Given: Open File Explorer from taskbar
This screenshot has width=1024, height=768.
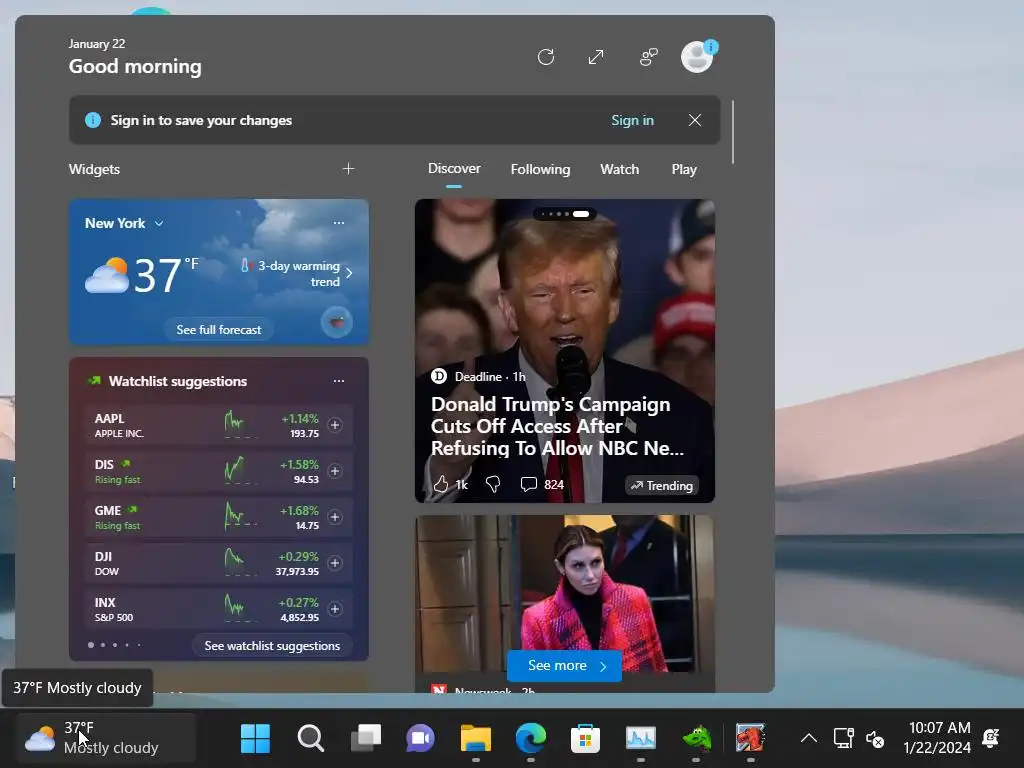Looking at the screenshot, I should click(475, 739).
